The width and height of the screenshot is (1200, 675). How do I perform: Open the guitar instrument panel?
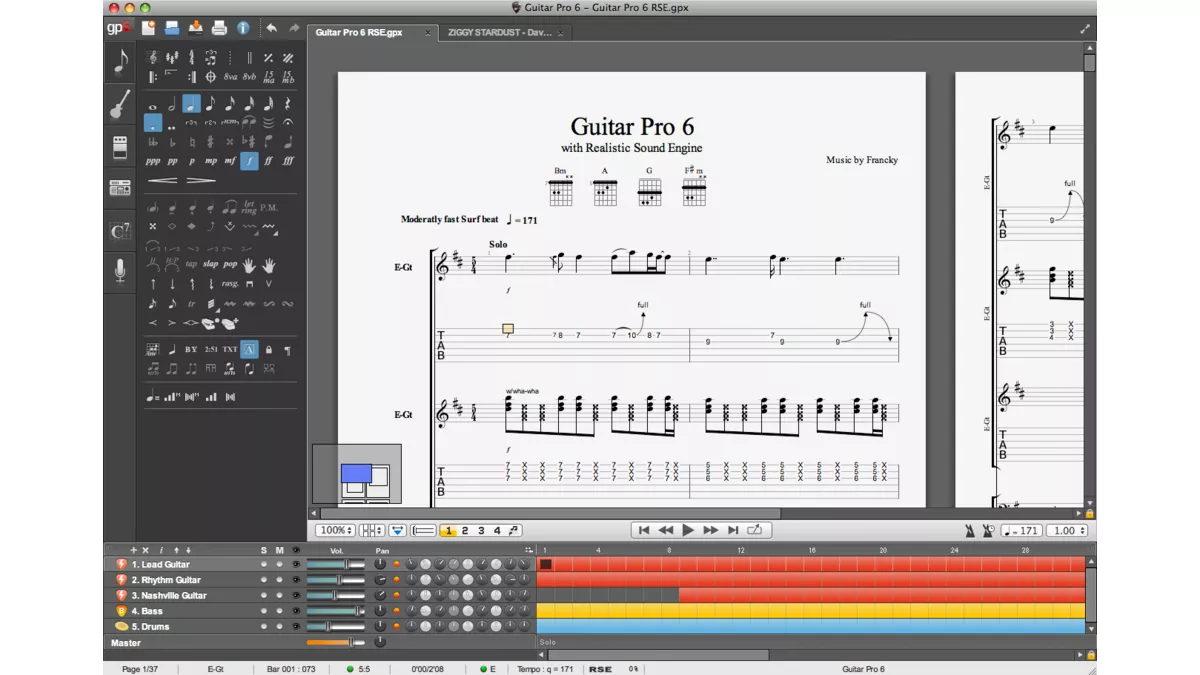click(x=120, y=104)
